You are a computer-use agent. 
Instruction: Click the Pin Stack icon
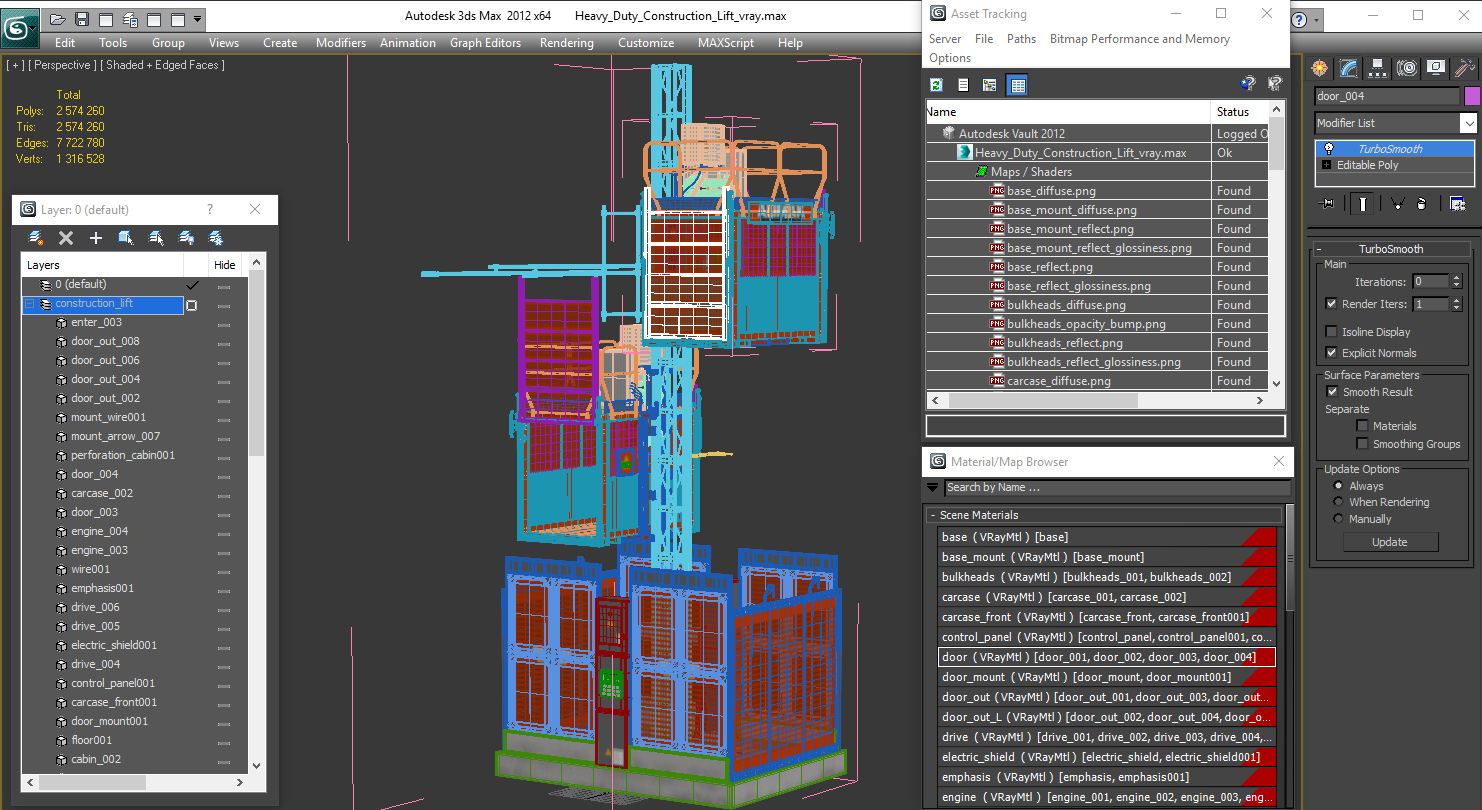click(x=1328, y=203)
